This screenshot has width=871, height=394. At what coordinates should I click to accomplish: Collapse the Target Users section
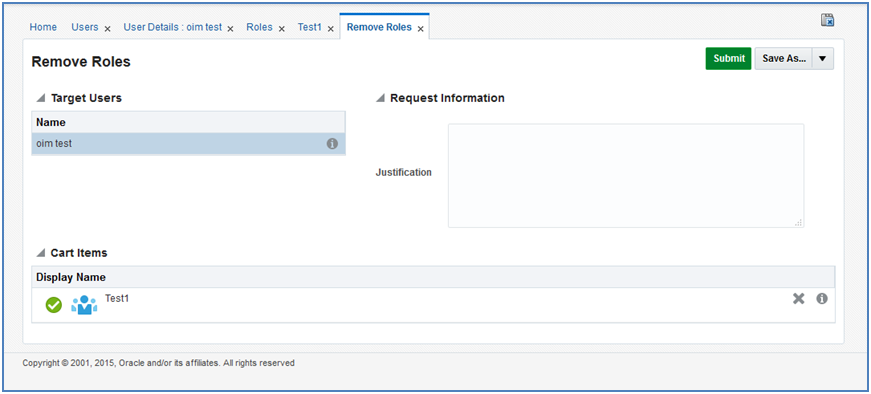41,98
